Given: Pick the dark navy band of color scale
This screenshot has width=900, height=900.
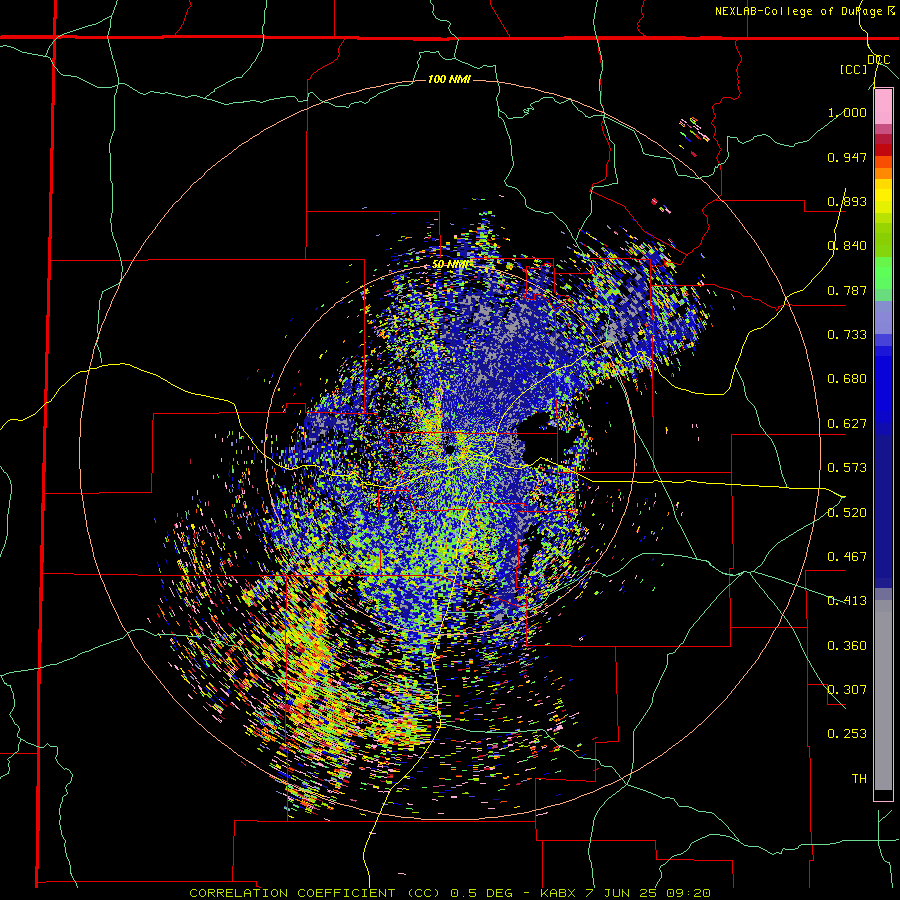Looking at the screenshot, I should 883,511.
